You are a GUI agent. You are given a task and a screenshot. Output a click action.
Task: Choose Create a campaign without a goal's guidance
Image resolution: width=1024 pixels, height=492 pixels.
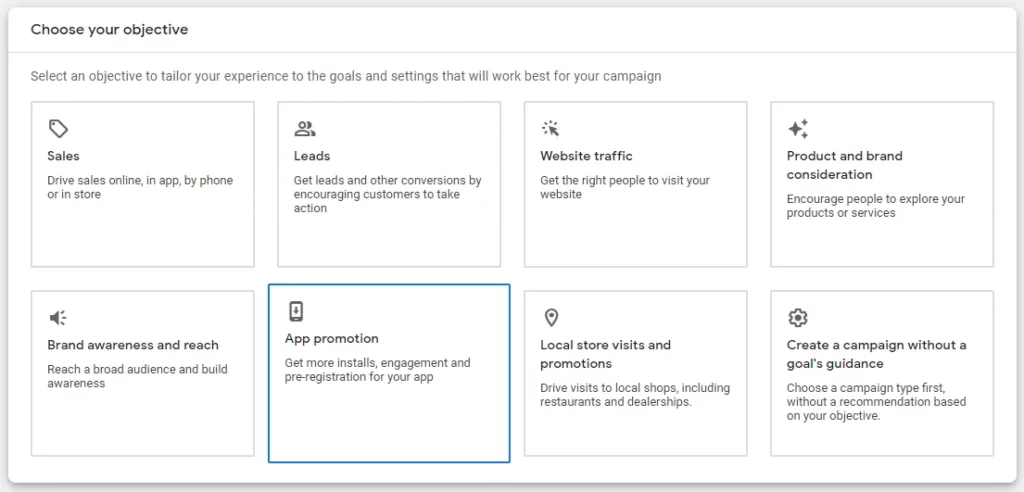click(x=876, y=354)
